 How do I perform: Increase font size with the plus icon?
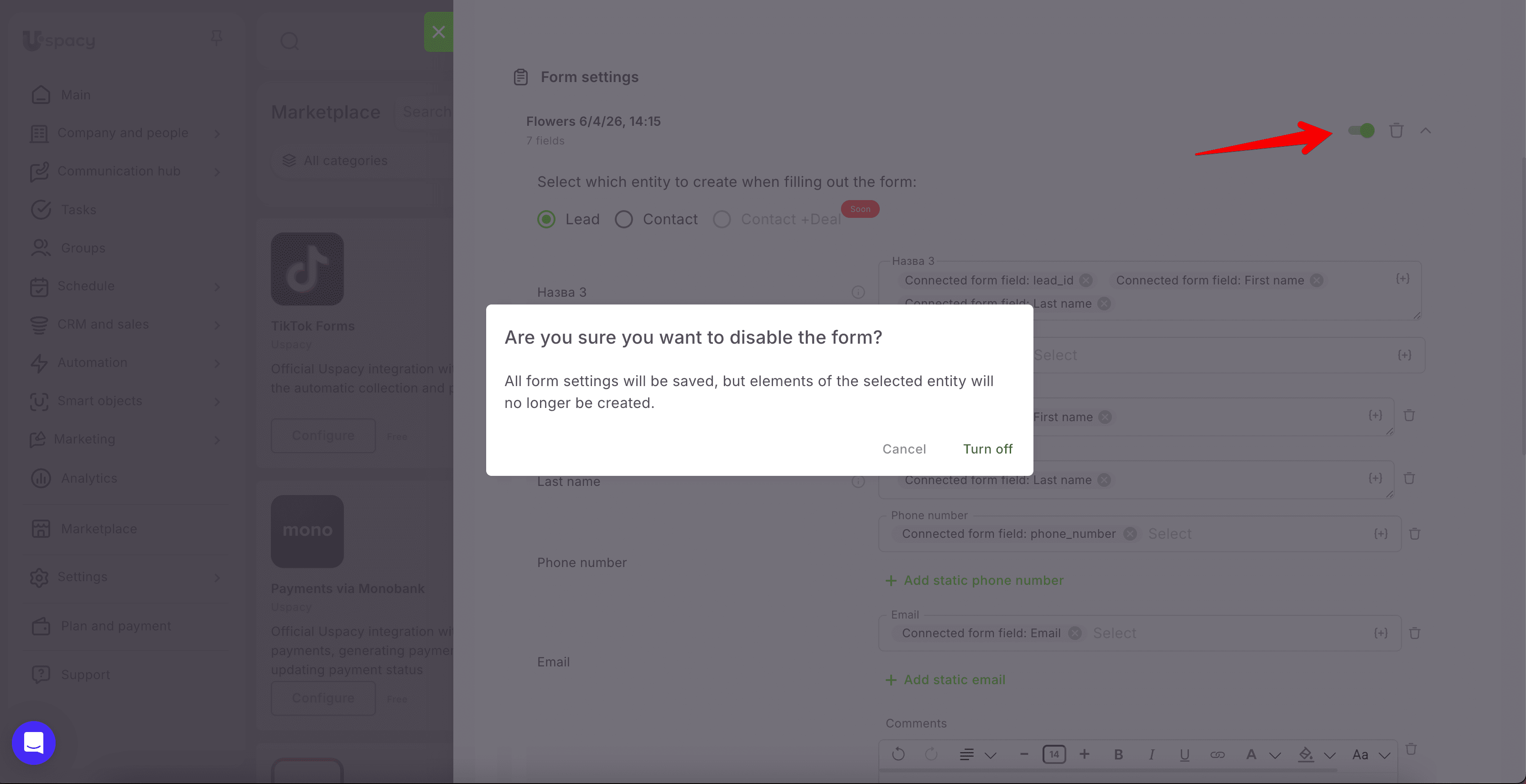[x=1084, y=754]
